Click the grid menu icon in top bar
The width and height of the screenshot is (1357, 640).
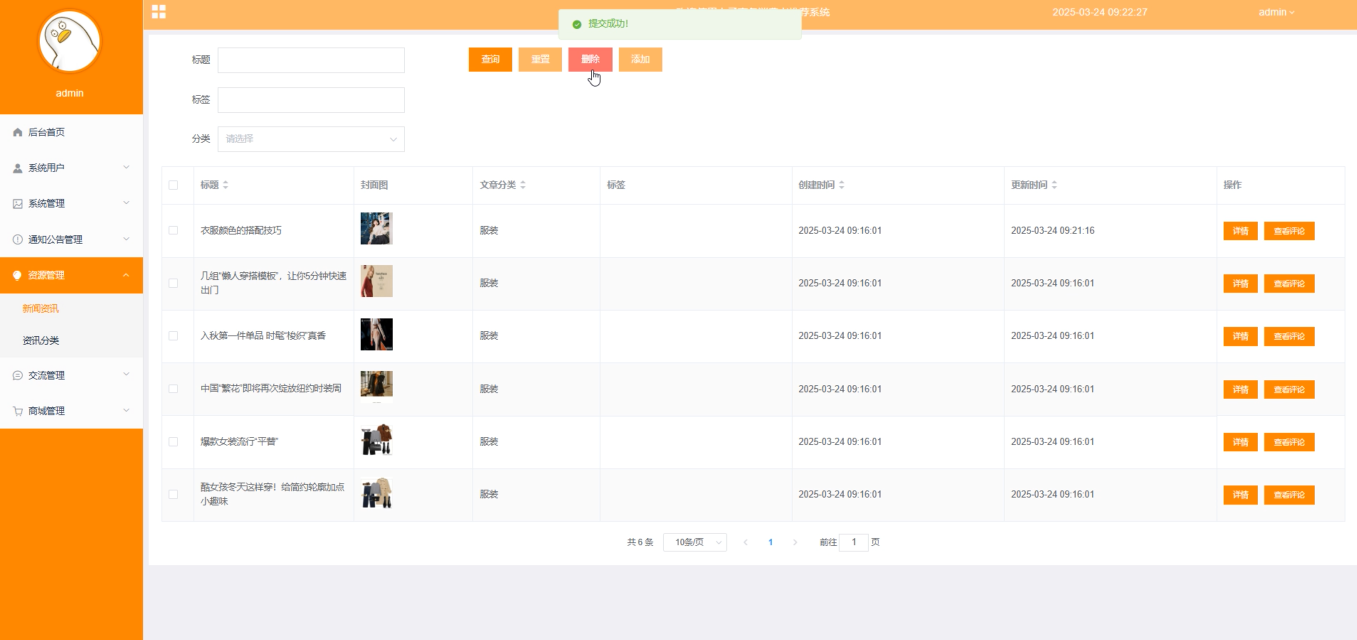tap(159, 12)
